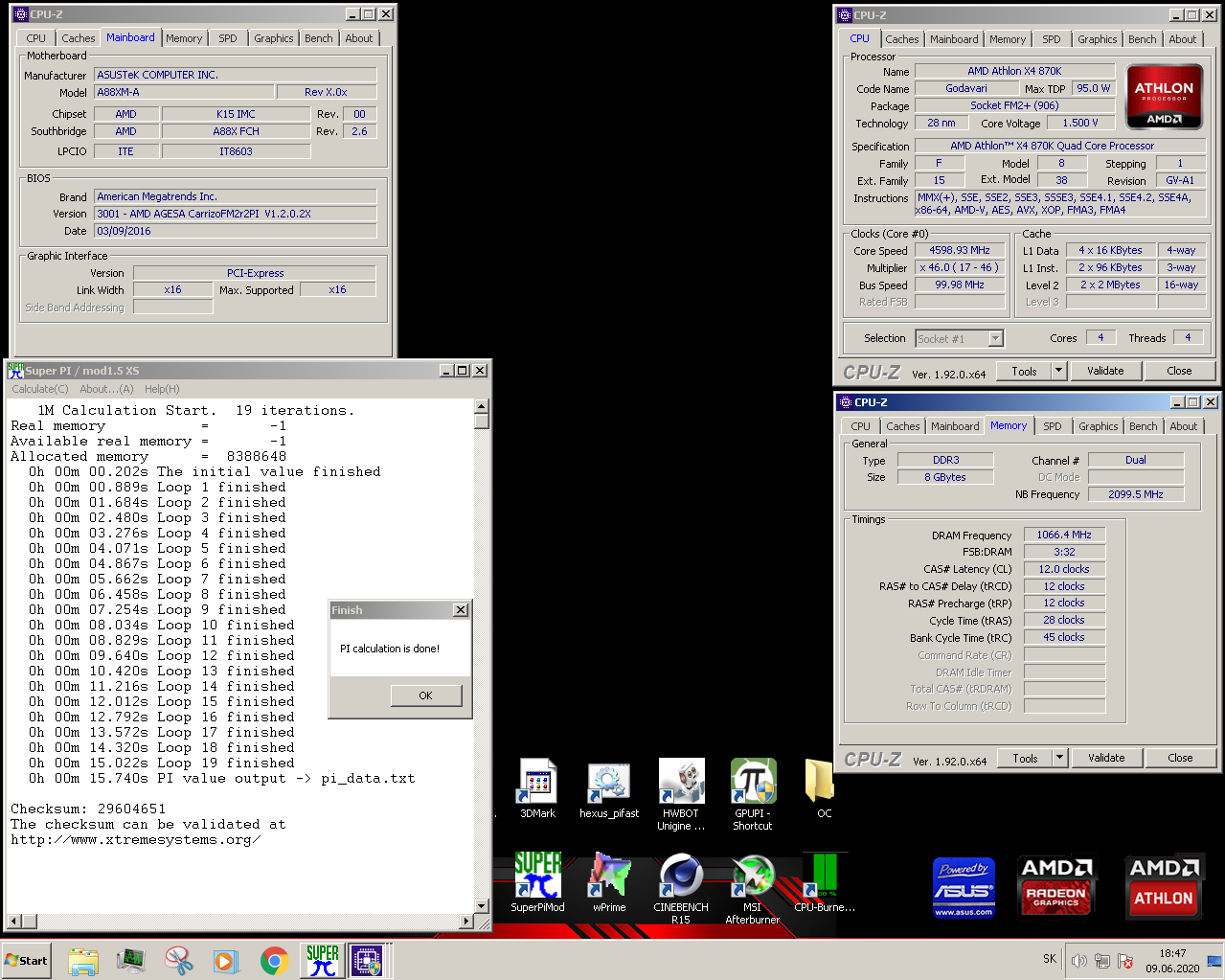Click Validate in the Memory window

click(x=1106, y=758)
